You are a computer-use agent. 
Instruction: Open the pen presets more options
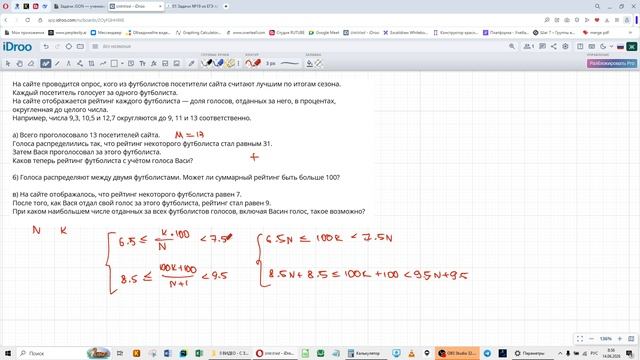[238, 63]
